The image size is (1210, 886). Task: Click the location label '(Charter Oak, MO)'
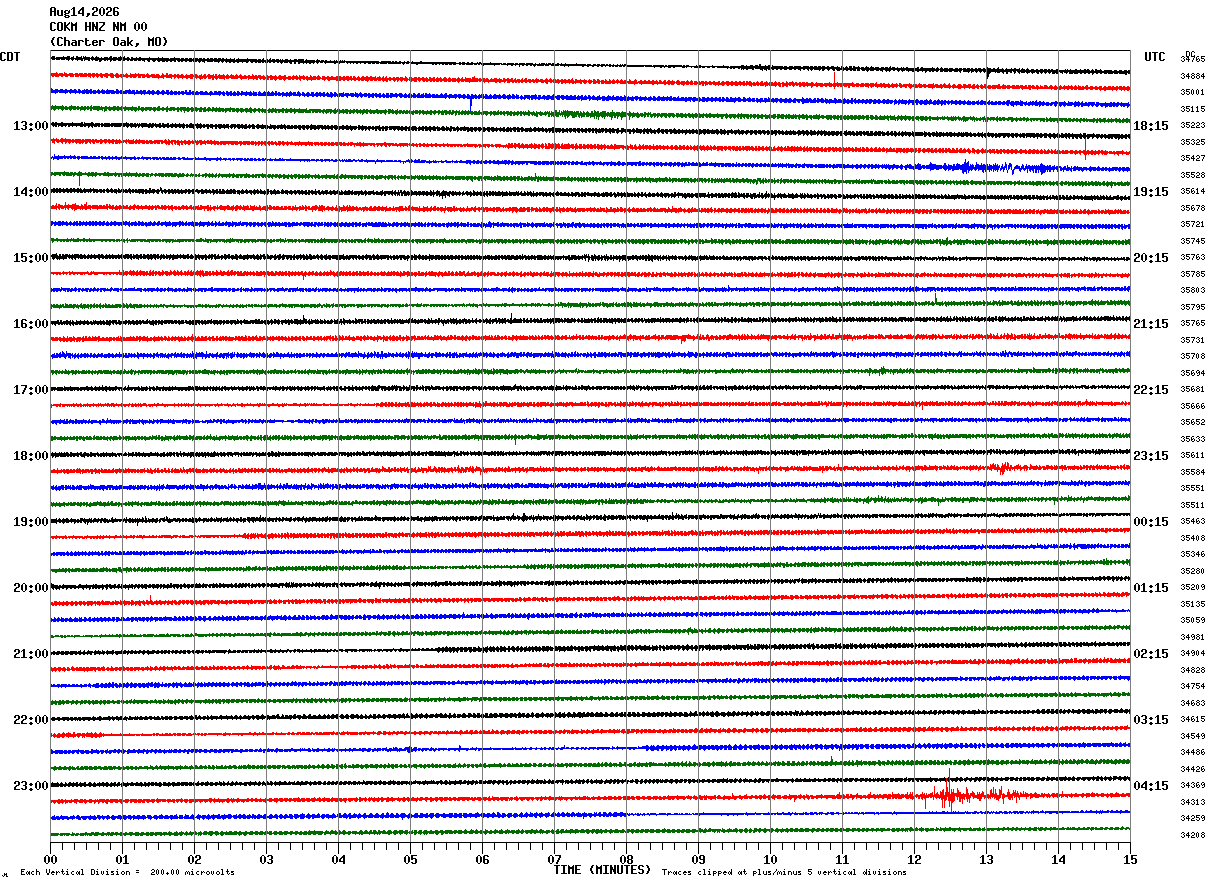click(109, 42)
